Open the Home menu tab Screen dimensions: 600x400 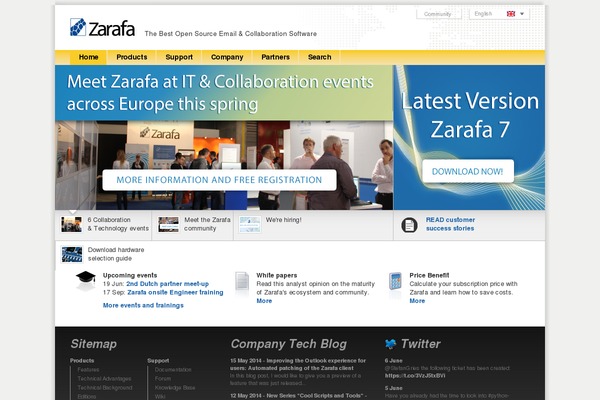coord(88,57)
